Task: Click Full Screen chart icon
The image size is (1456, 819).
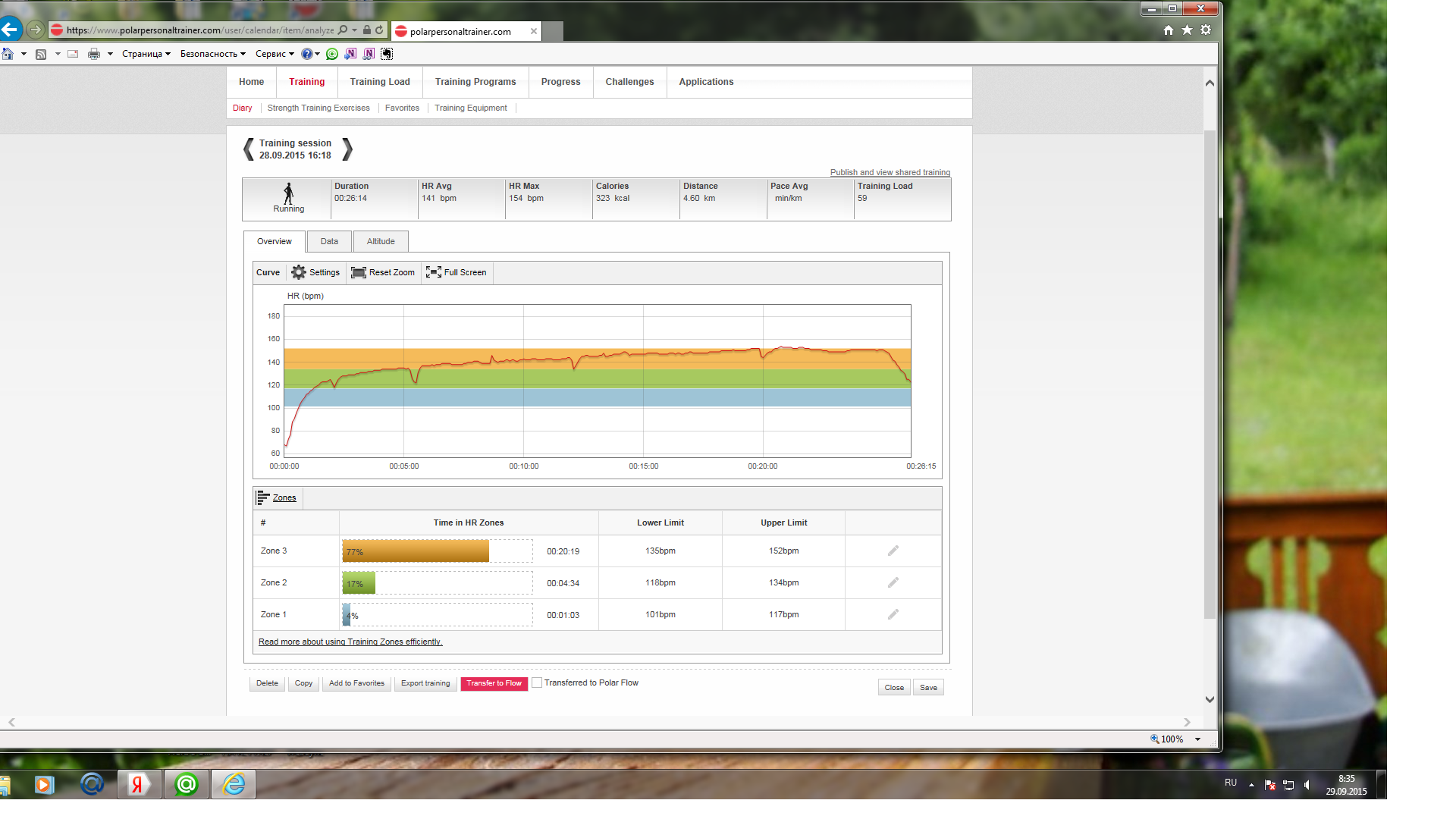Action: [434, 272]
